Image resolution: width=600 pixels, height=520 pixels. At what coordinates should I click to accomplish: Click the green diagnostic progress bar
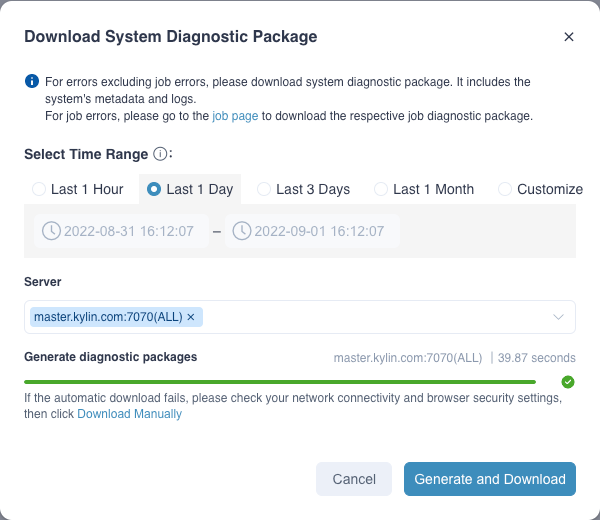(280, 381)
